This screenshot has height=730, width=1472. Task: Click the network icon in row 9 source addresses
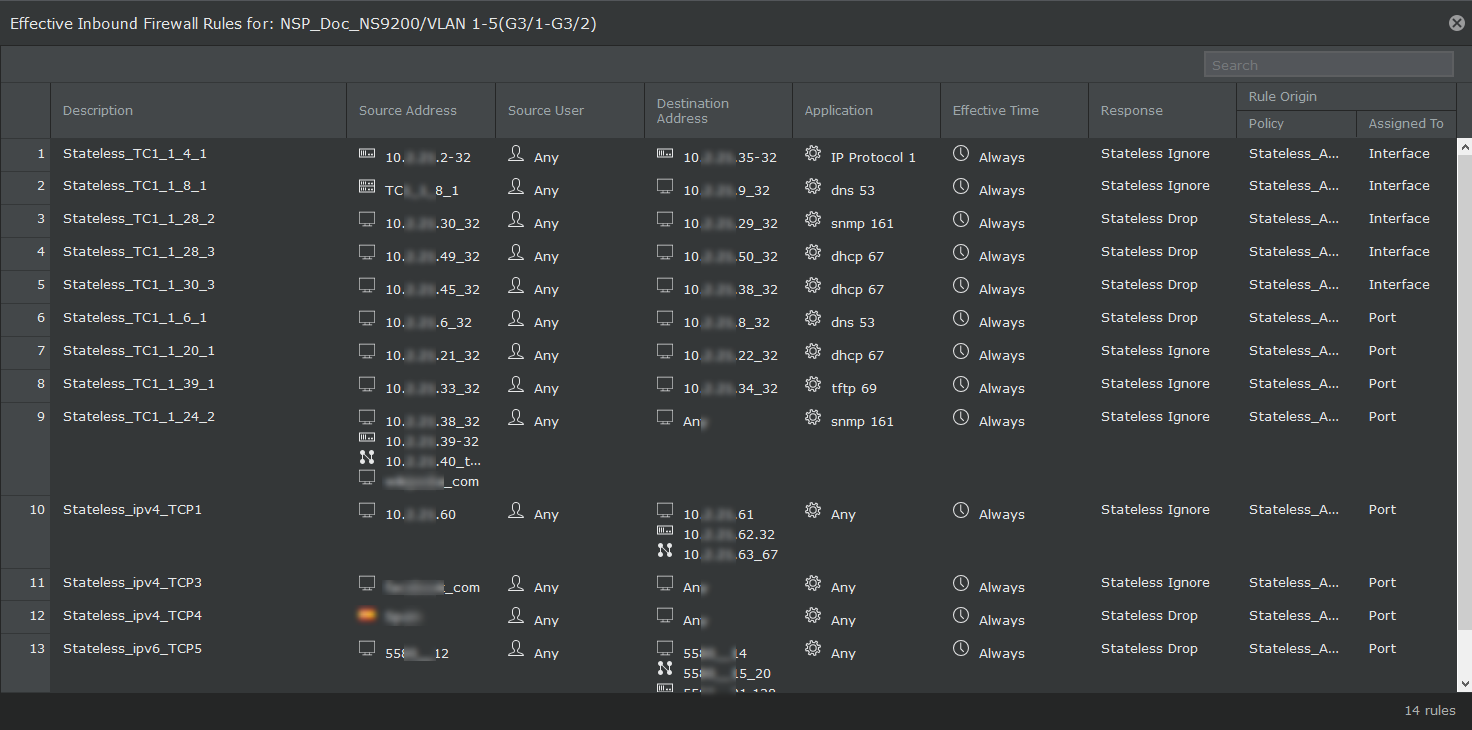point(367,458)
